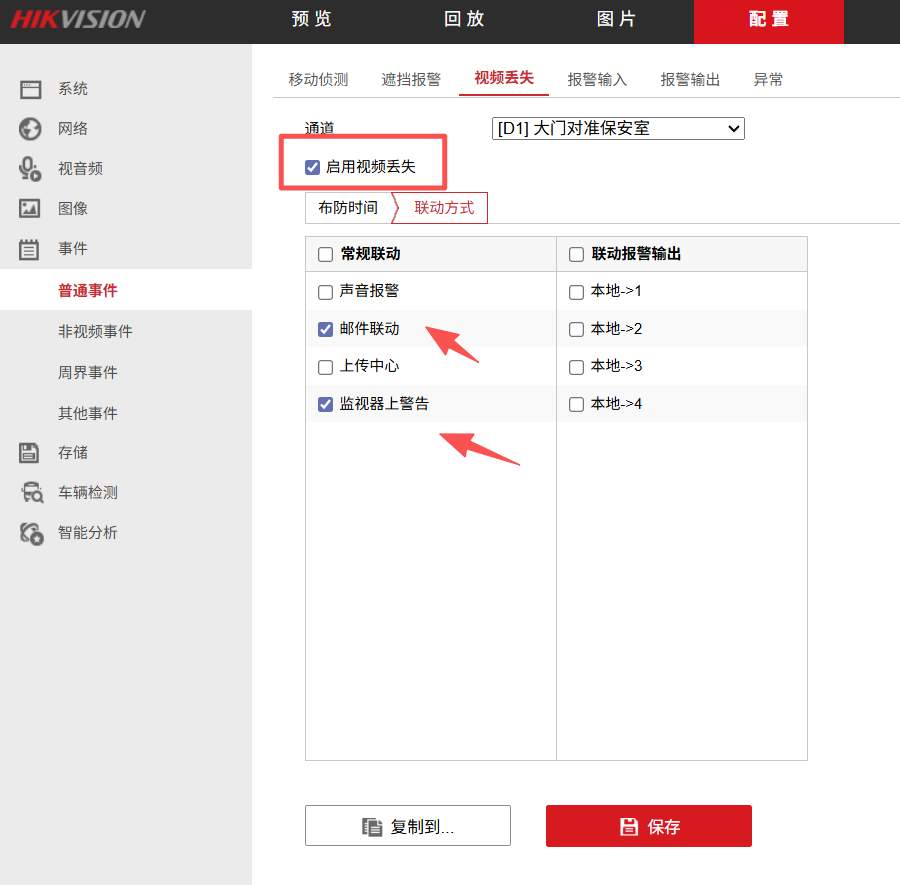Open the 事件 events section

click(x=73, y=248)
